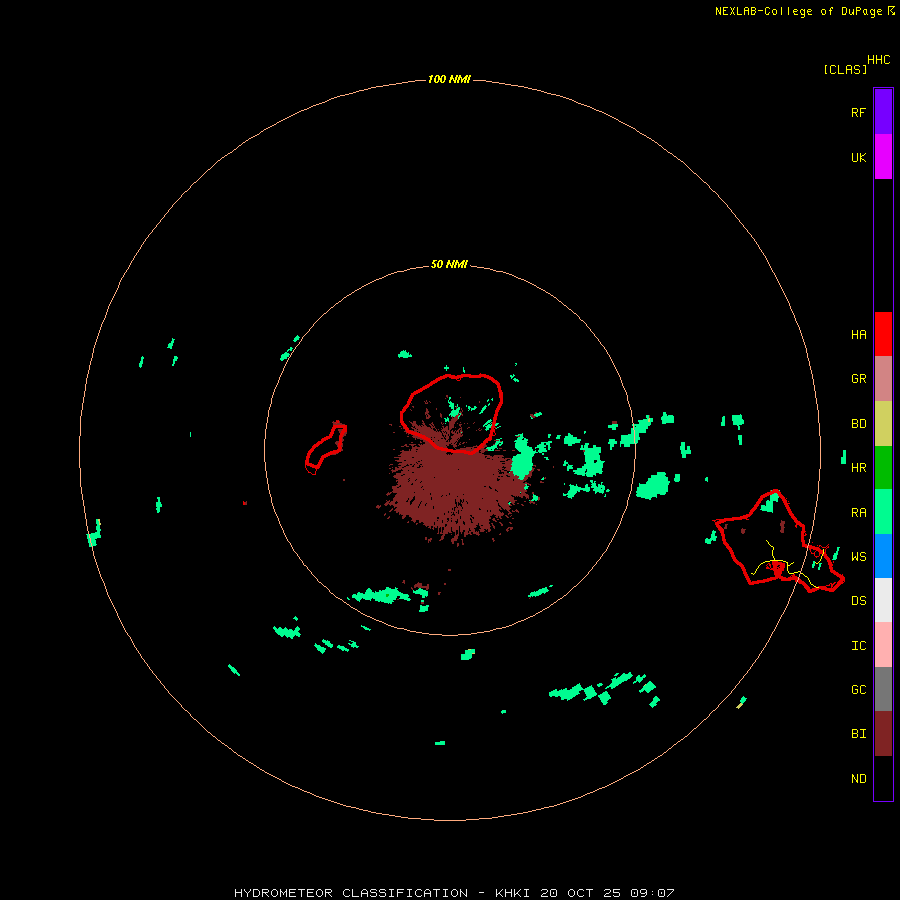Select the BI brown legend swatch
This screenshot has width=900, height=900.
(x=883, y=734)
